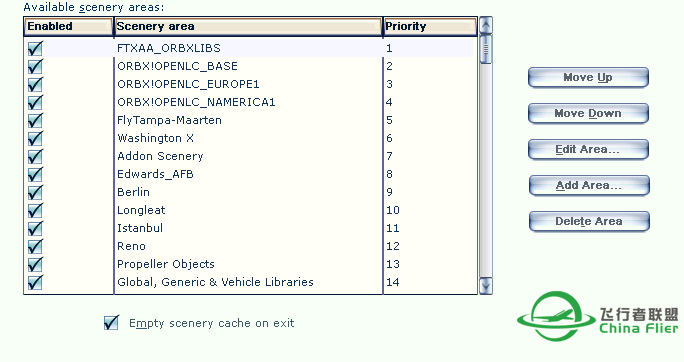Uncheck the FTXAA_ORBXLIBS enabled checkbox
This screenshot has height=362, width=684.
click(x=35, y=48)
